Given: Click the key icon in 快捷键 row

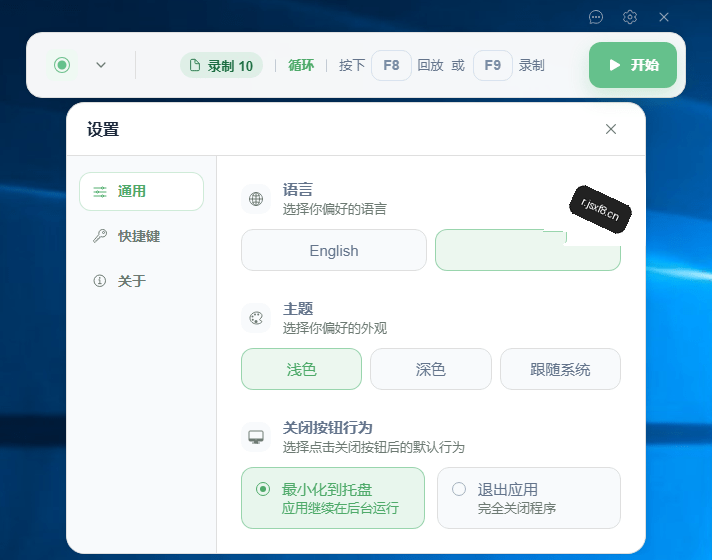Looking at the screenshot, I should click(100, 236).
